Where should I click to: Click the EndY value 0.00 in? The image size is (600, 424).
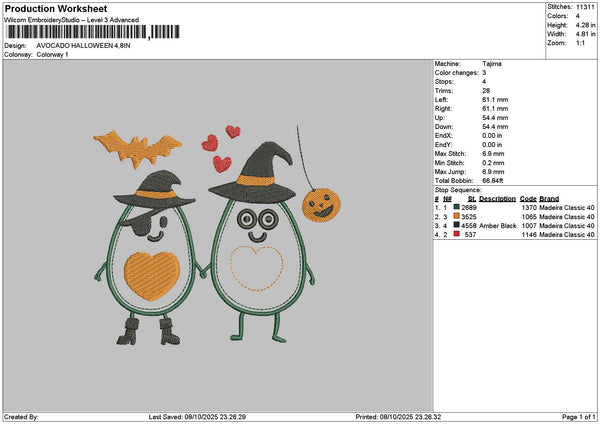point(492,145)
